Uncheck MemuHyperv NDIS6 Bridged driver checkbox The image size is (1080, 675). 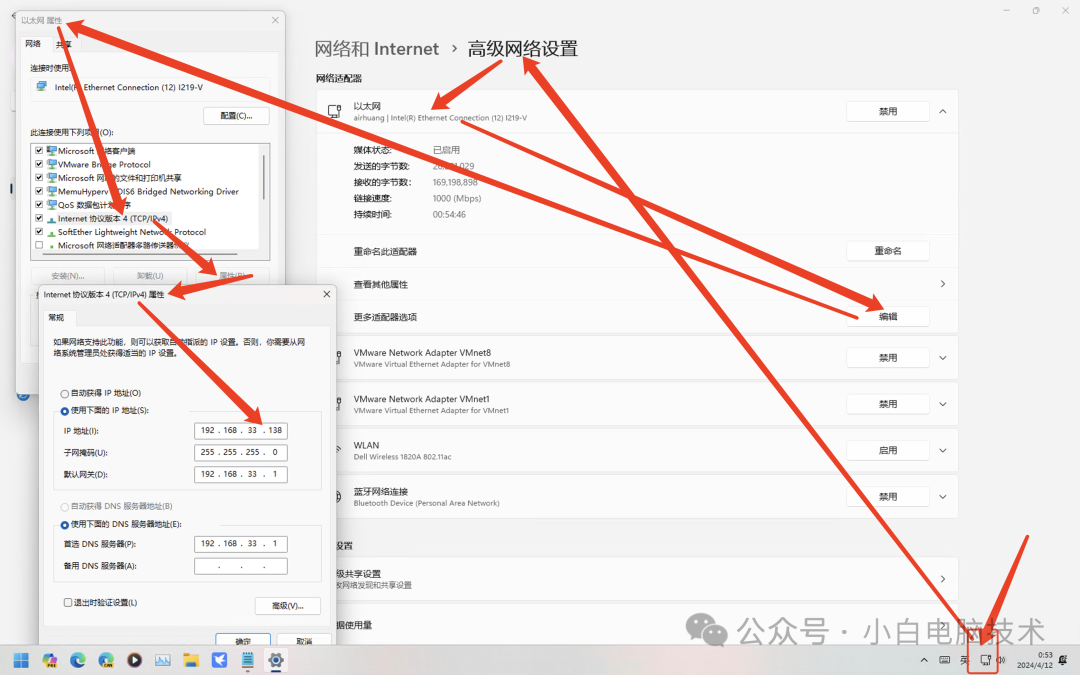tap(39, 191)
